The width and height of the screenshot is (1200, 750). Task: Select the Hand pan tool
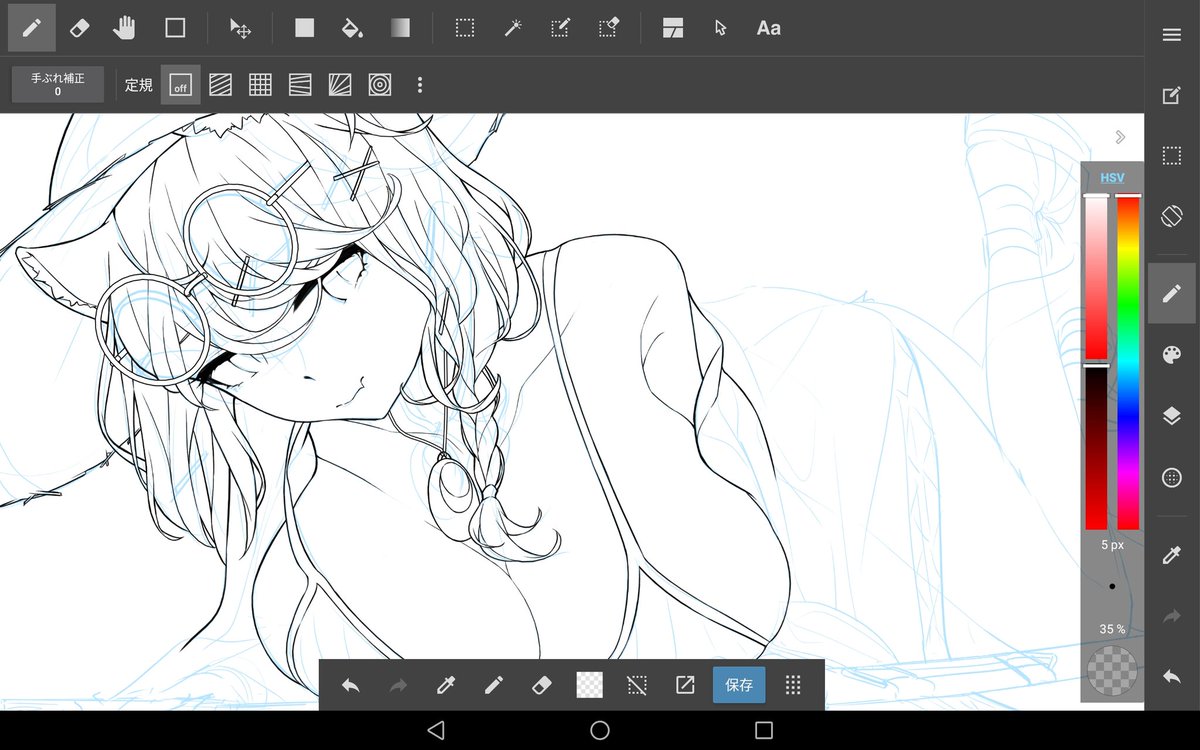pos(125,28)
